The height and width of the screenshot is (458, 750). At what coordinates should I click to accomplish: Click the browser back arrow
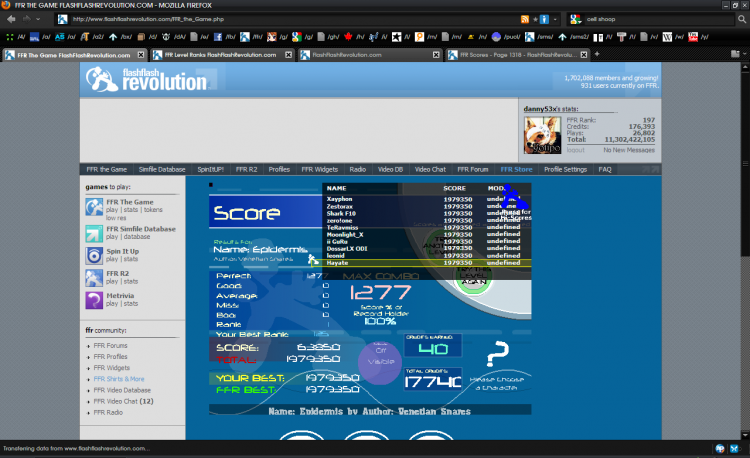pyautogui.click(x=11, y=19)
